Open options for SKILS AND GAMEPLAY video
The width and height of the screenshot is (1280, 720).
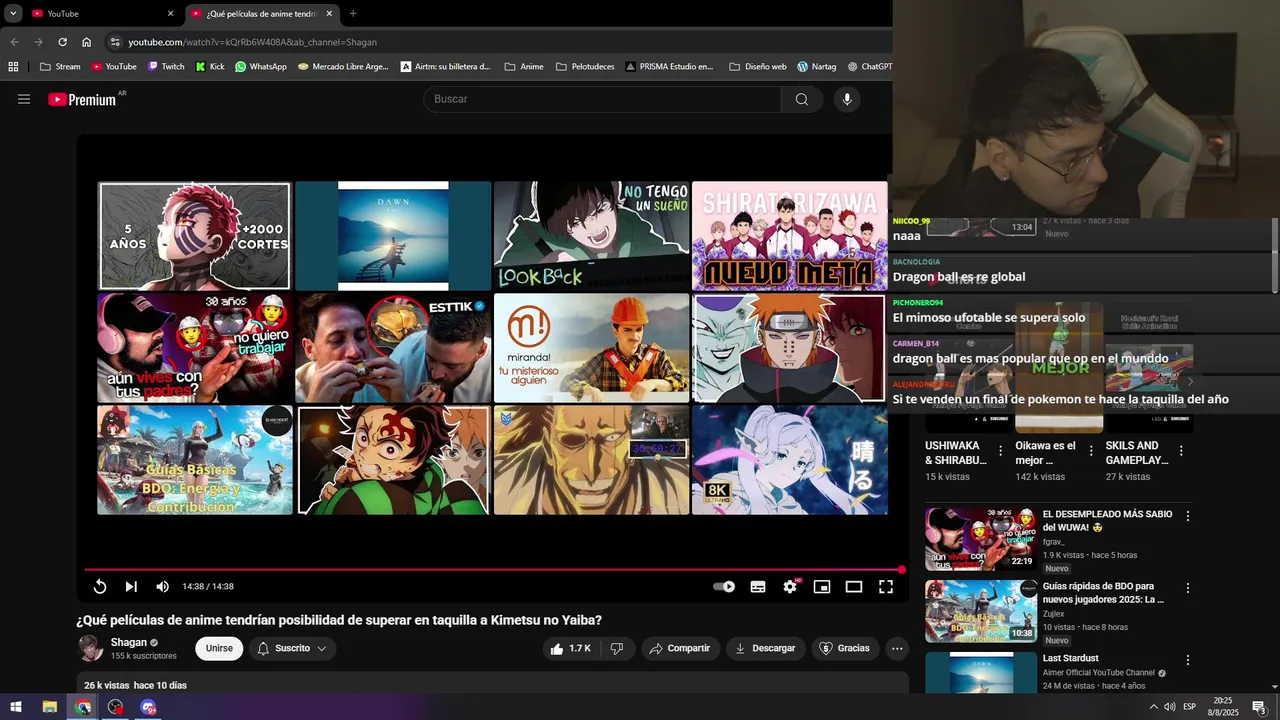coord(1181,451)
